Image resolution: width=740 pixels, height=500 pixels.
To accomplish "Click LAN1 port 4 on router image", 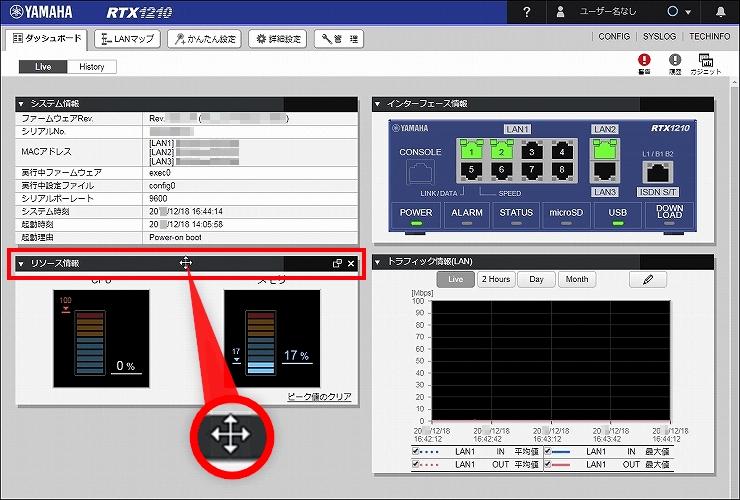I will click(562, 151).
